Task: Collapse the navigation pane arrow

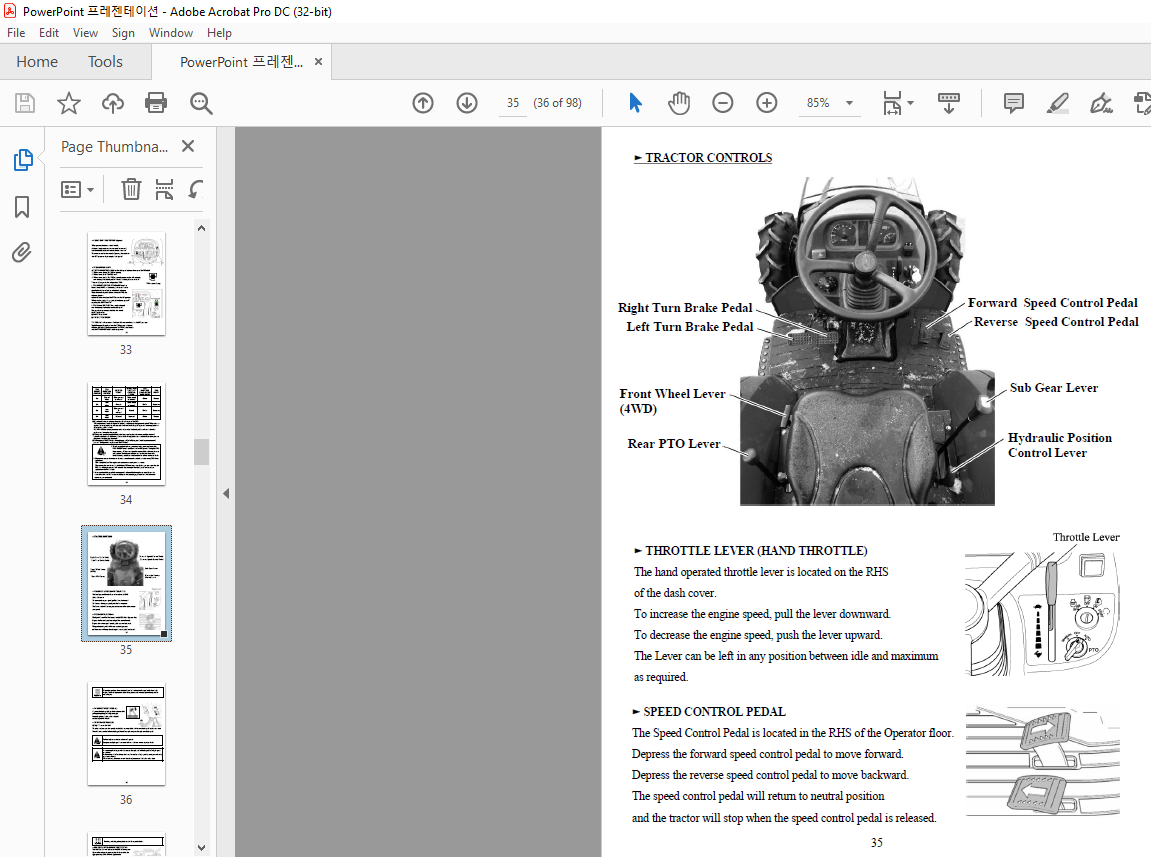Action: pos(226,493)
